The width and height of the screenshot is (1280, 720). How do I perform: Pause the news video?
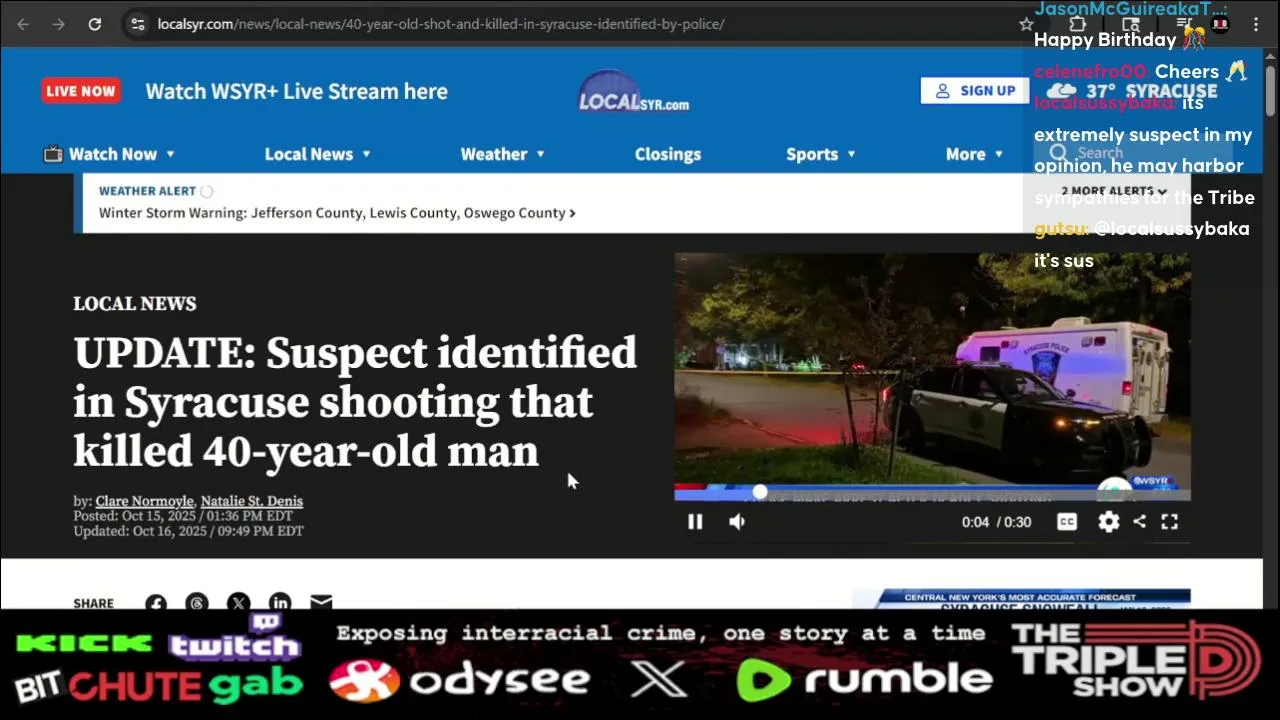tap(695, 522)
